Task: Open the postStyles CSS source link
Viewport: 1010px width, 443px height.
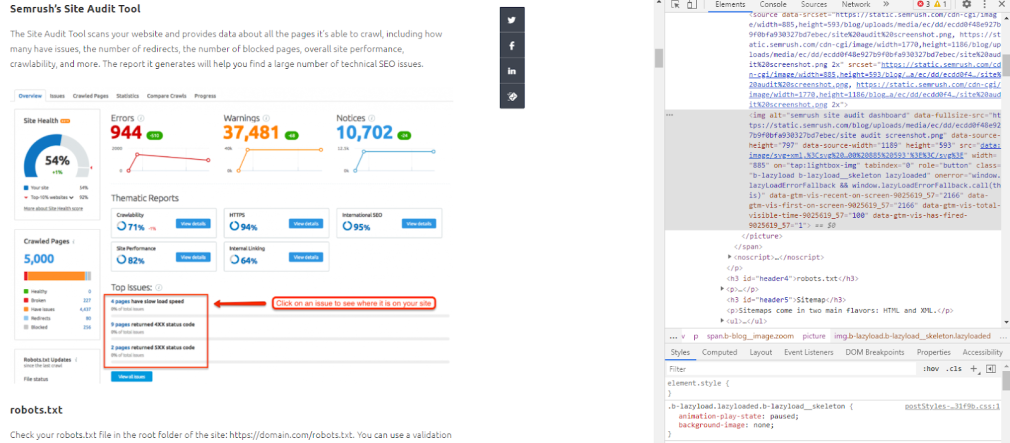Action: click(953, 406)
